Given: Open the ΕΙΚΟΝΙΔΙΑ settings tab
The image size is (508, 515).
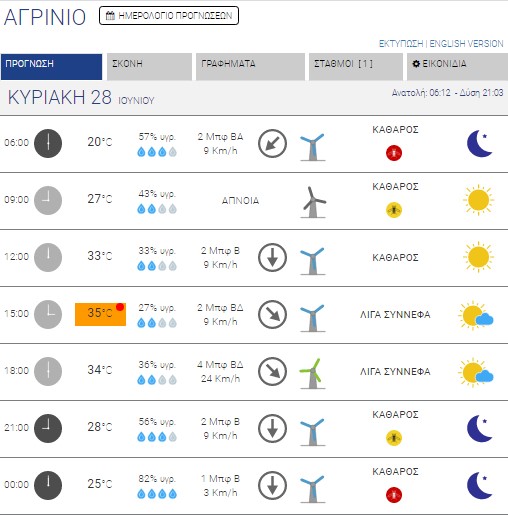Looking at the screenshot, I should click(457, 67).
